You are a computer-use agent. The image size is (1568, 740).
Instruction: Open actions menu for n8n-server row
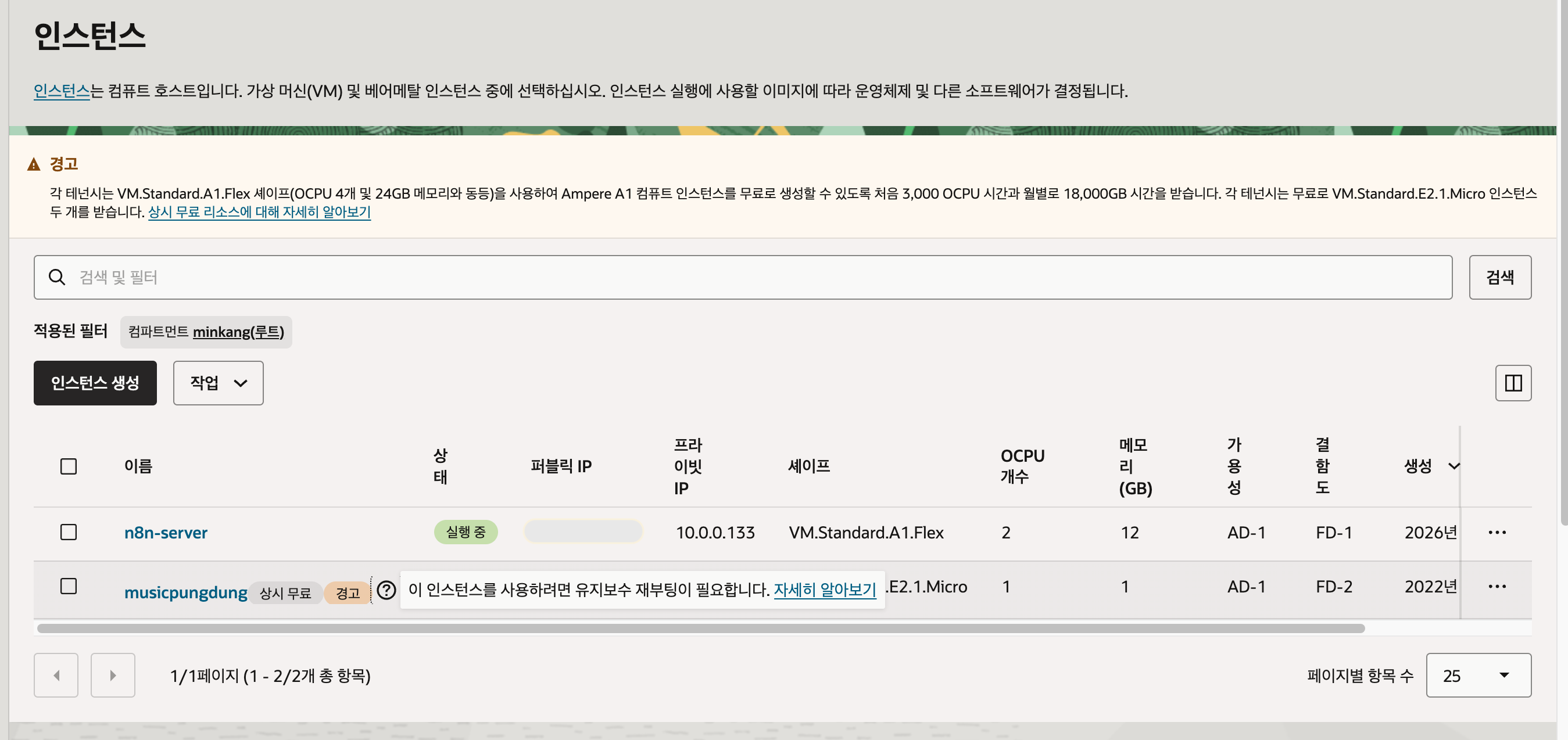coord(1497,533)
